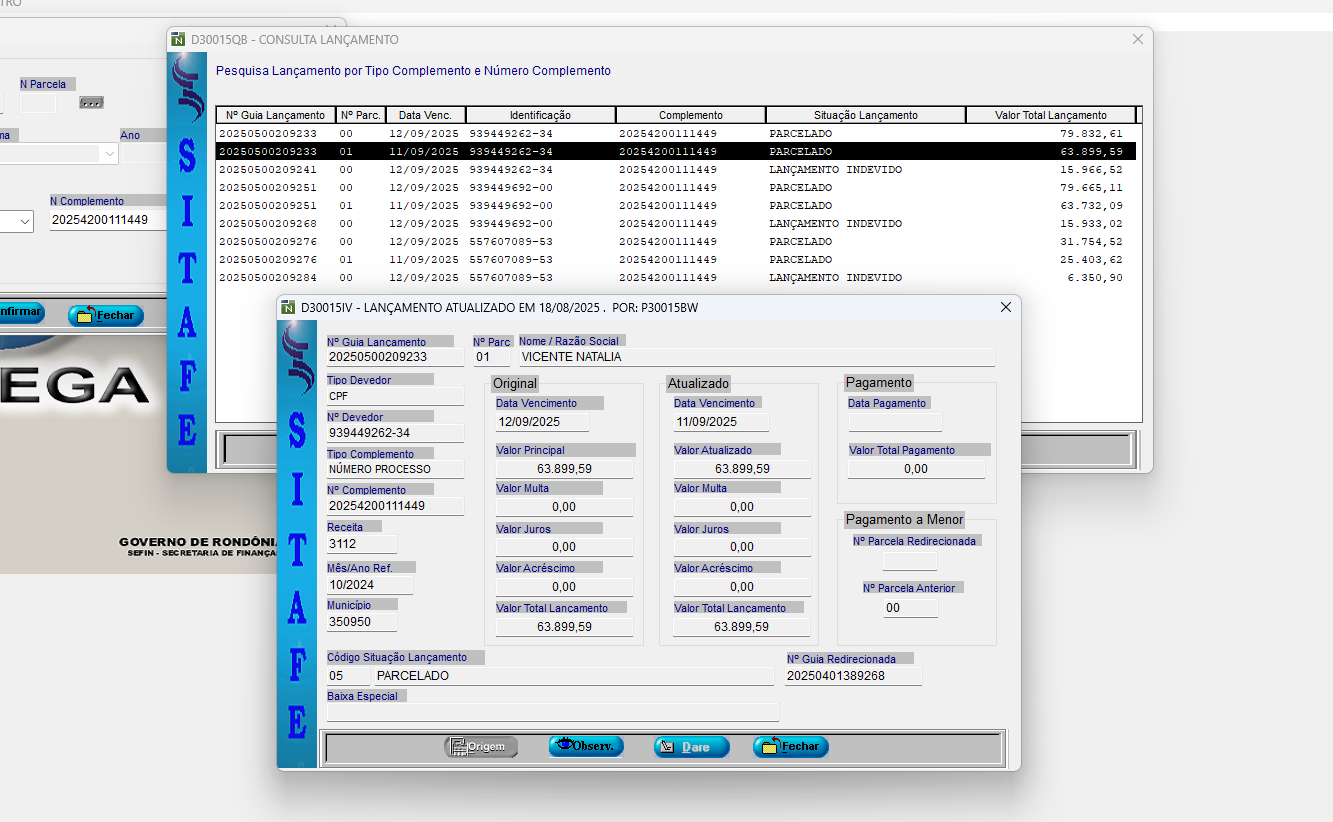Screen dimensions: 1333x822
Task: Select row with guia 20250500209241
Action: click(x=676, y=170)
